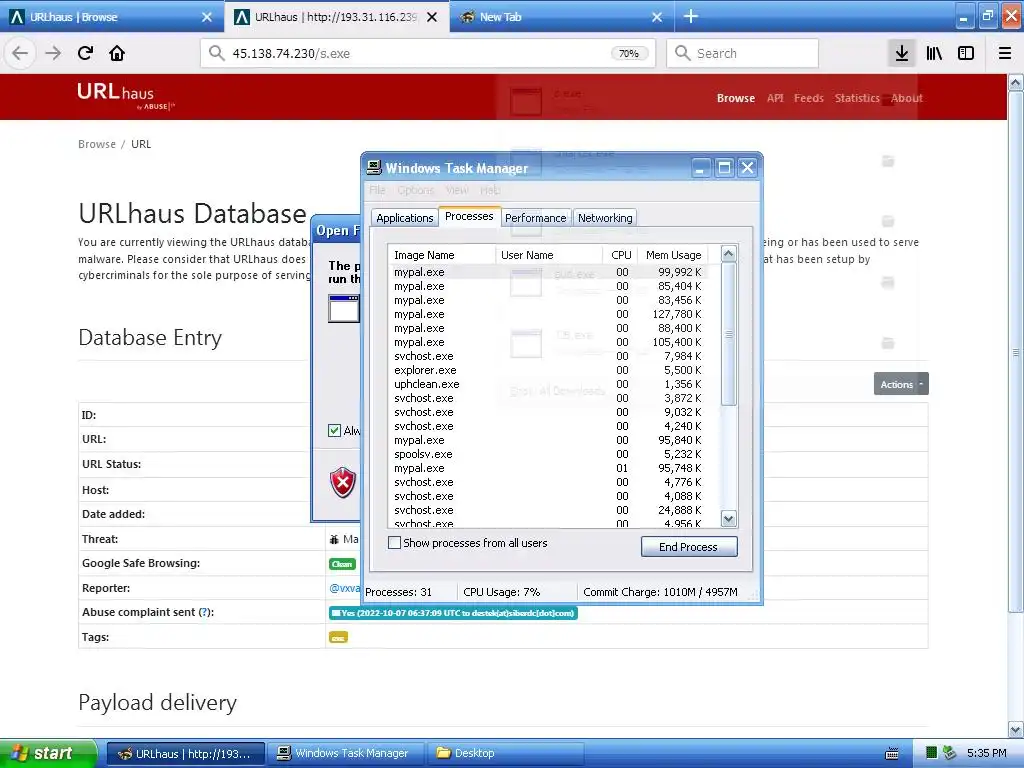1024x768 pixels.
Task: Toggle Show processes from all users
Action: coord(394,543)
